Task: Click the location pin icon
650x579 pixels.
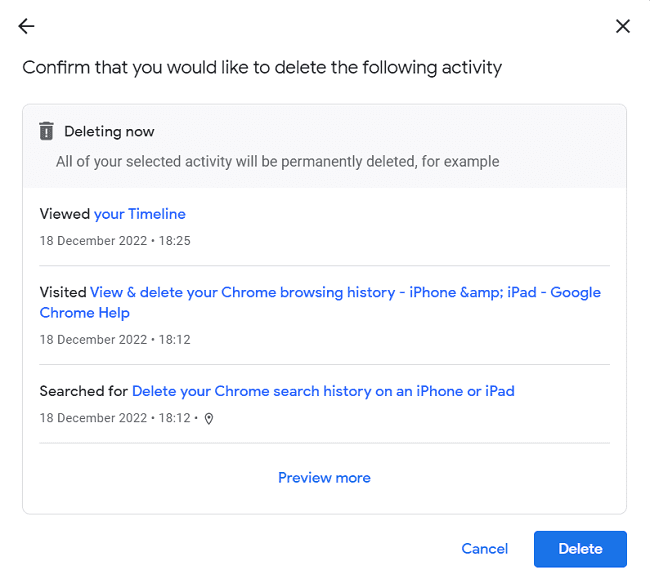Action: (x=209, y=418)
